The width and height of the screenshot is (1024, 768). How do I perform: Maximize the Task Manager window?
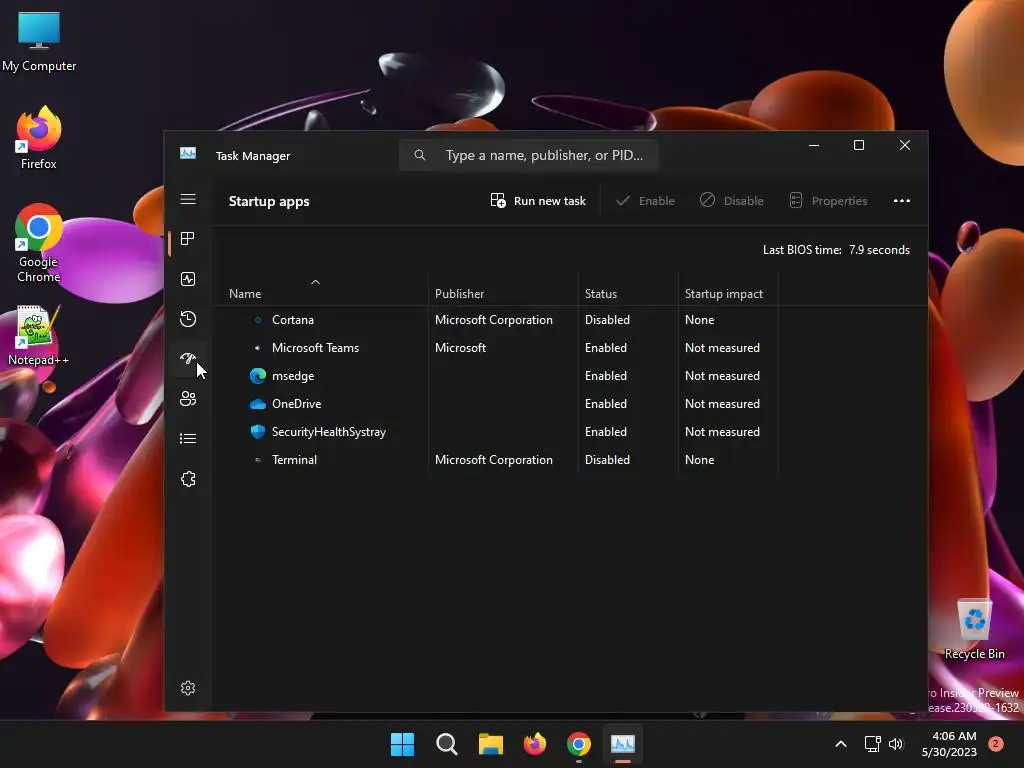point(859,145)
